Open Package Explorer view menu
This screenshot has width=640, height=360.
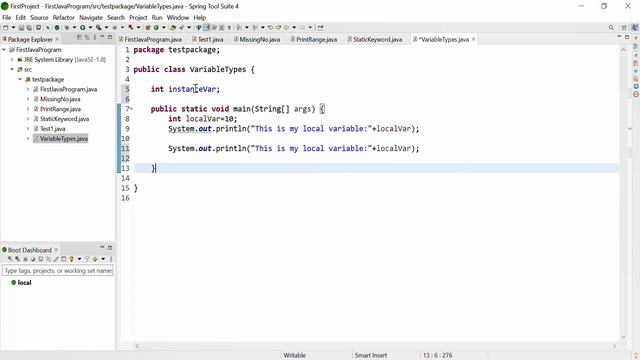coord(95,38)
